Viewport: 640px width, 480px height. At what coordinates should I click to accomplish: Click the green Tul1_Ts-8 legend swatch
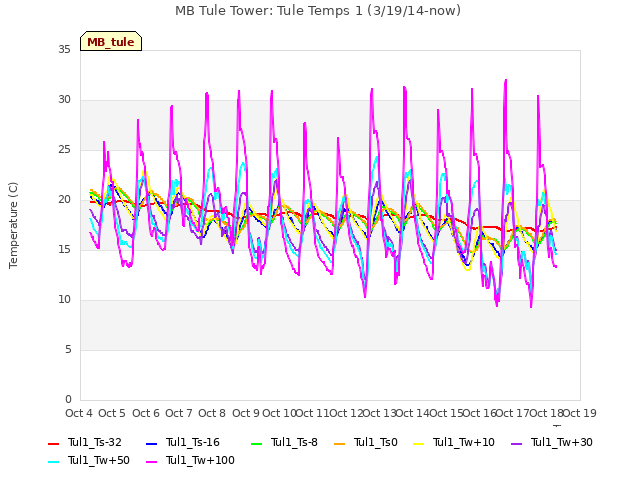[x=256, y=443]
